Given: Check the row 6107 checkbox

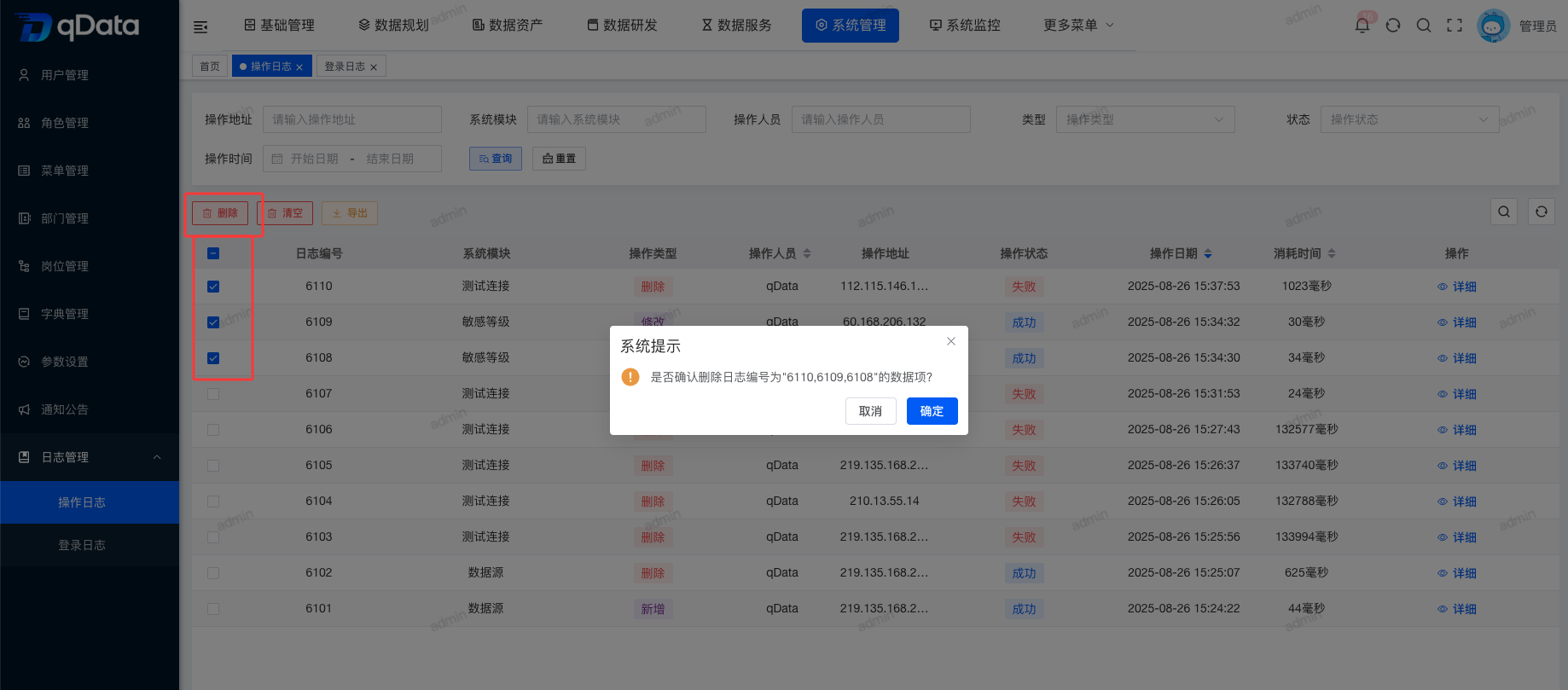Looking at the screenshot, I should click(213, 394).
